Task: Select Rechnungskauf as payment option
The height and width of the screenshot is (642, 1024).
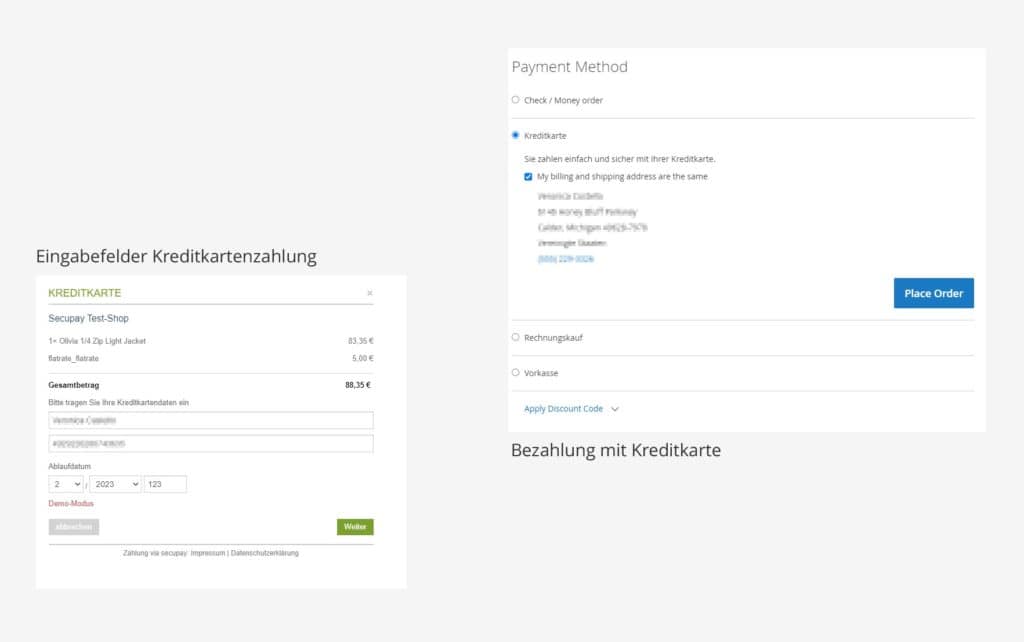Action: point(515,337)
